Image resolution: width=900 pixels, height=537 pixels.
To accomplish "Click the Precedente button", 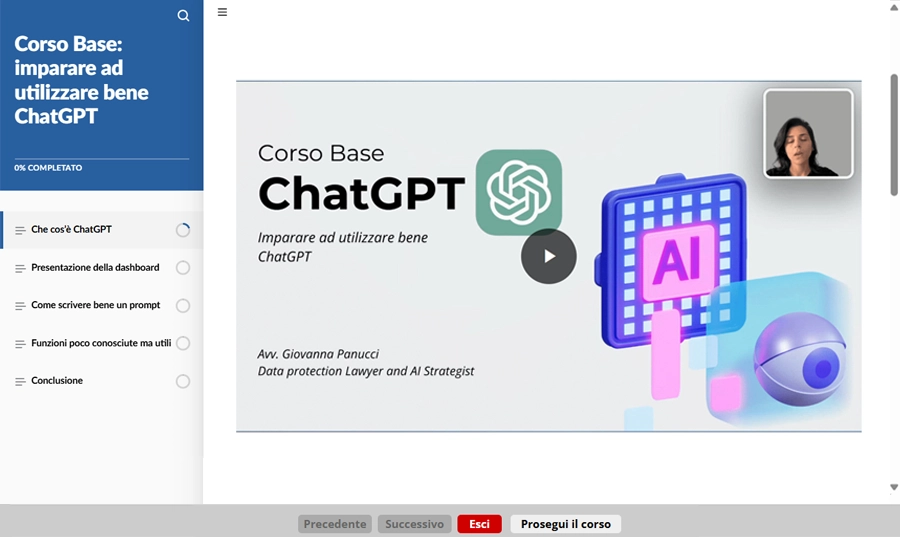I will (335, 524).
